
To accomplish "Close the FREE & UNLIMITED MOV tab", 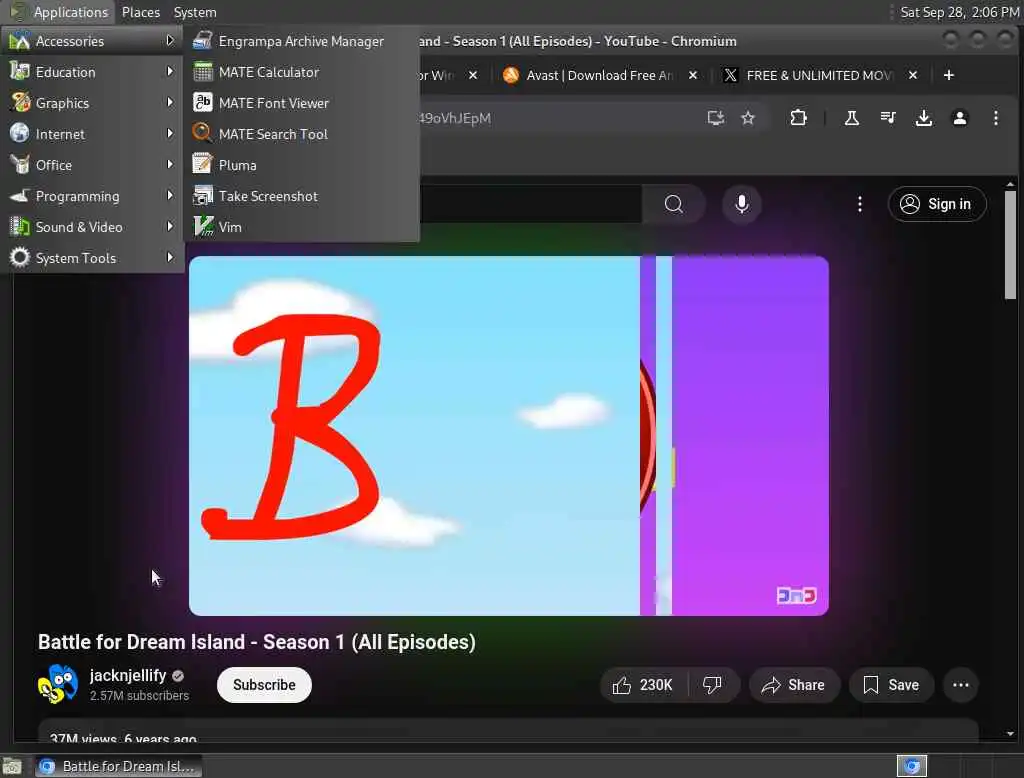I will click(913, 75).
